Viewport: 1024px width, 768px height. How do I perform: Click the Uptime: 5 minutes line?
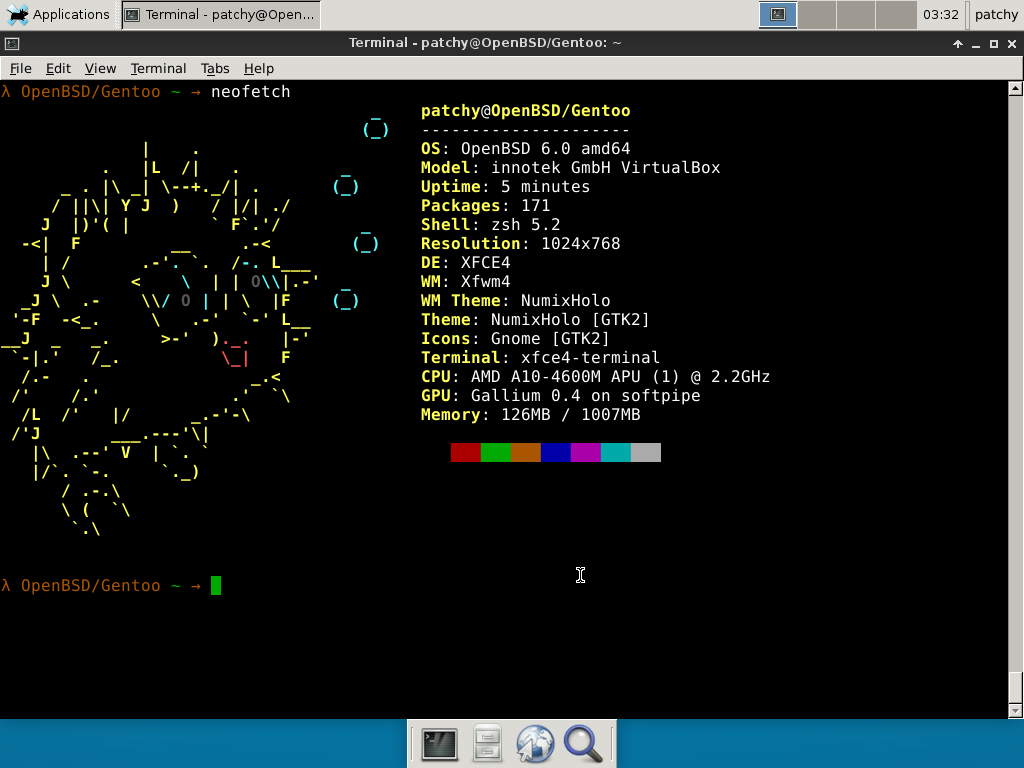505,187
